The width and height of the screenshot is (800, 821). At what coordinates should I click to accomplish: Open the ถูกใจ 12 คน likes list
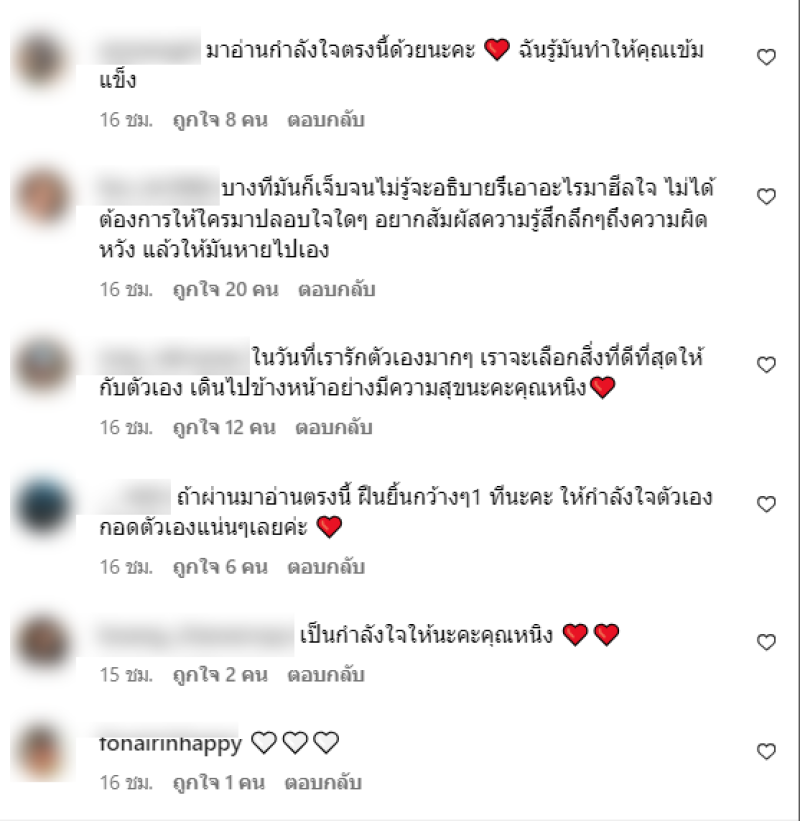pyautogui.click(x=224, y=428)
